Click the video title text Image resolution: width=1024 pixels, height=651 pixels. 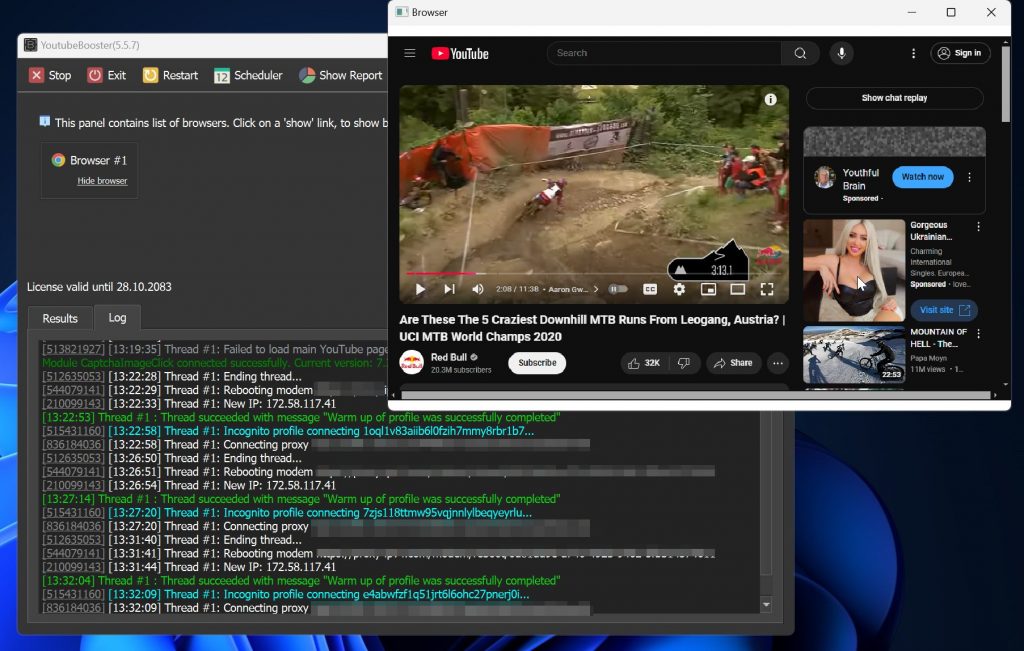(592, 328)
